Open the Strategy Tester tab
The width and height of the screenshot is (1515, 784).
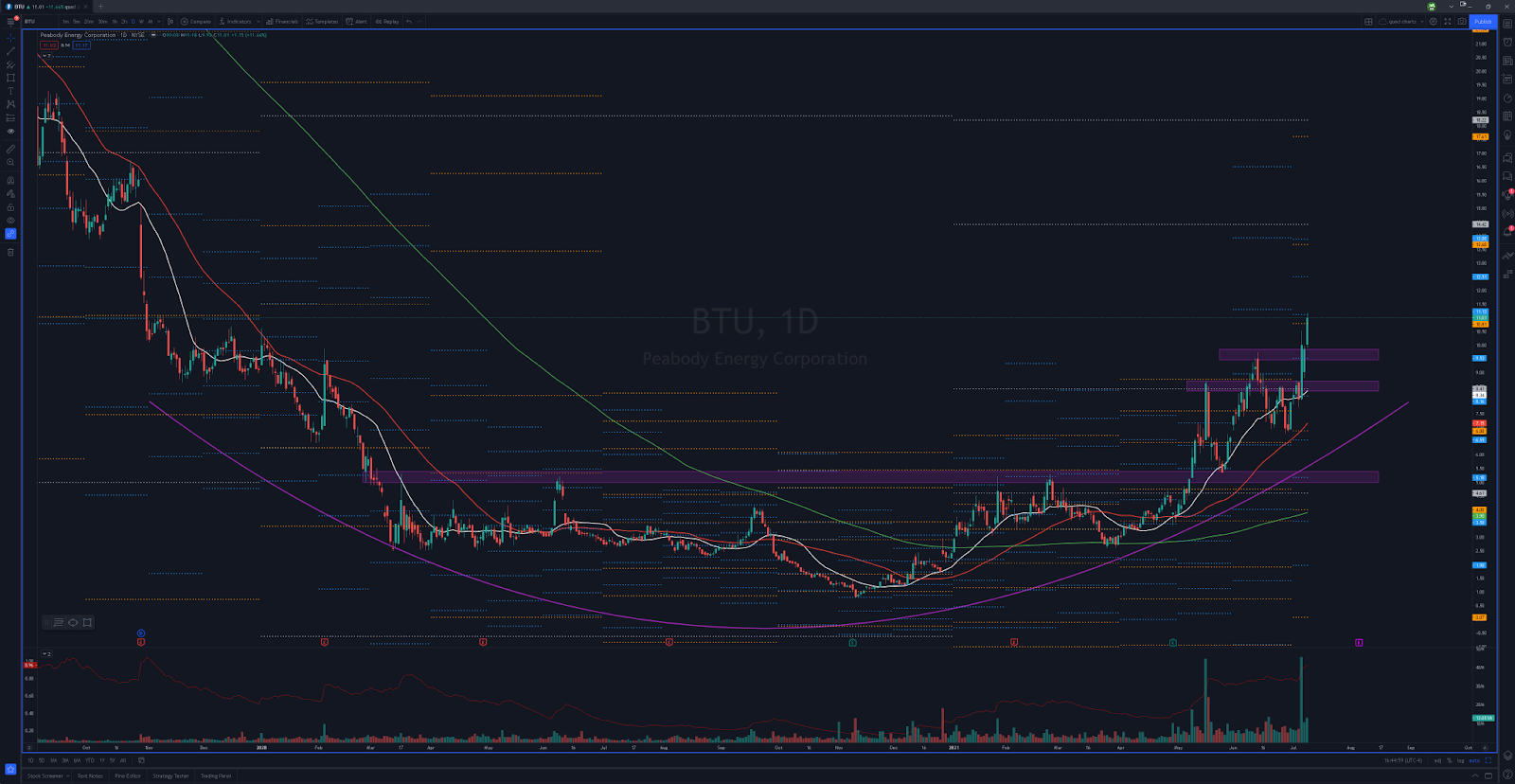pos(171,775)
